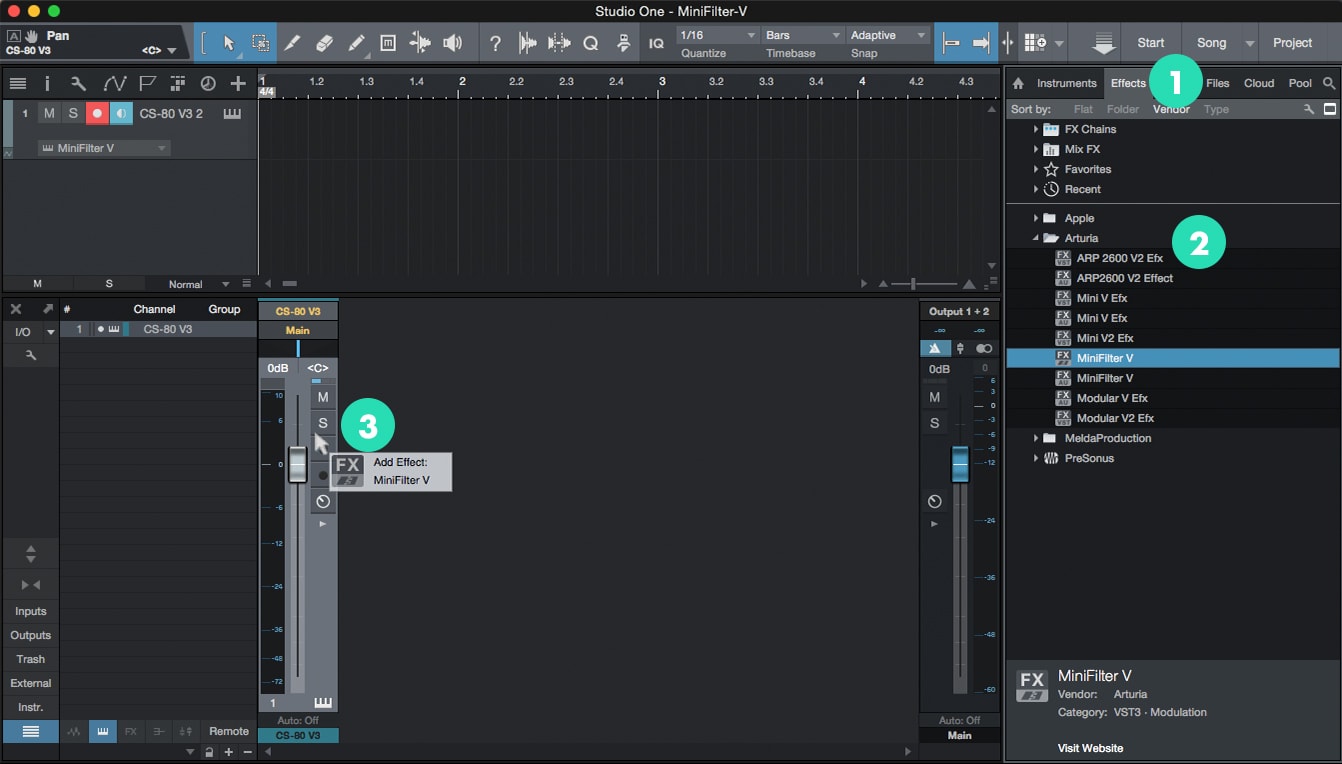Switch to the Pool browser tab
The width and height of the screenshot is (1342, 764).
coord(1300,83)
